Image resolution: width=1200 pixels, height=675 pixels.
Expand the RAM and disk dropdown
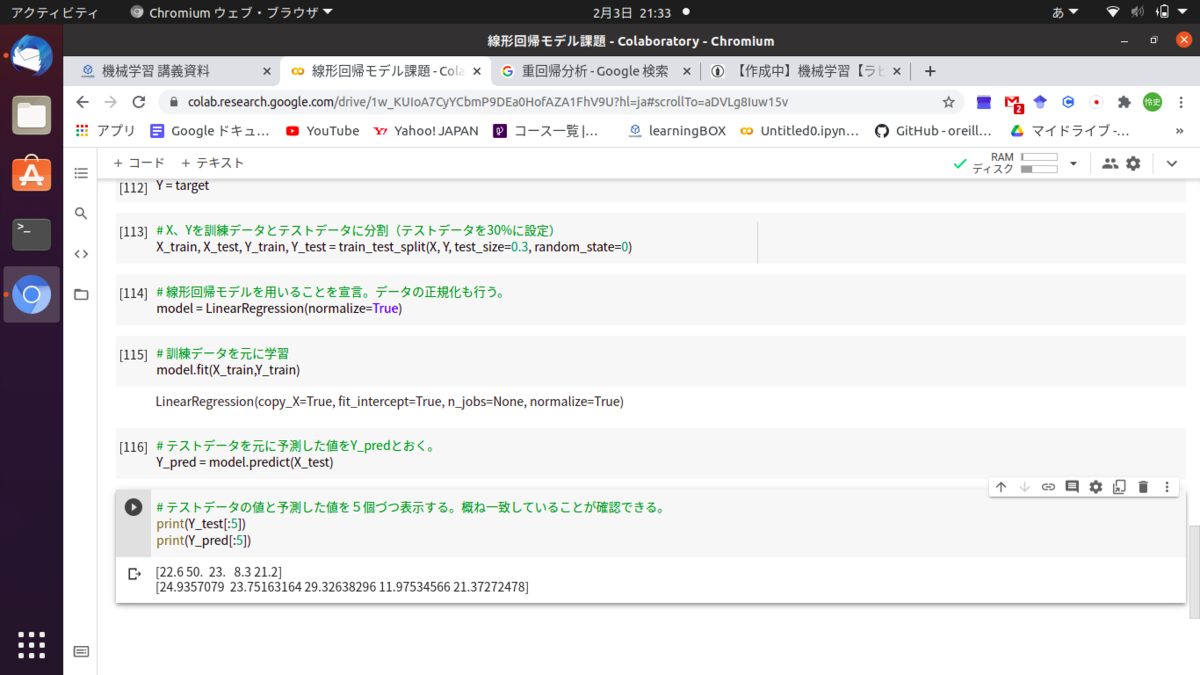(1073, 163)
